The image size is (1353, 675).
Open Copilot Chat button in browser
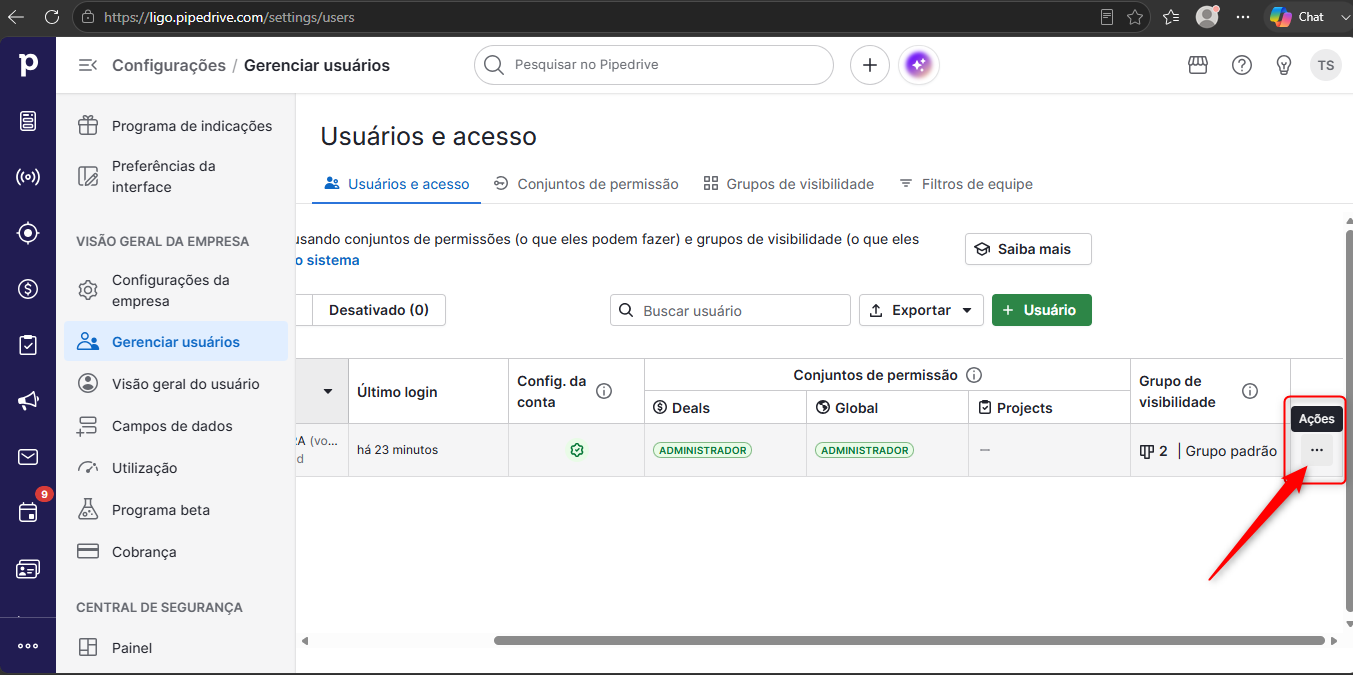(1297, 17)
